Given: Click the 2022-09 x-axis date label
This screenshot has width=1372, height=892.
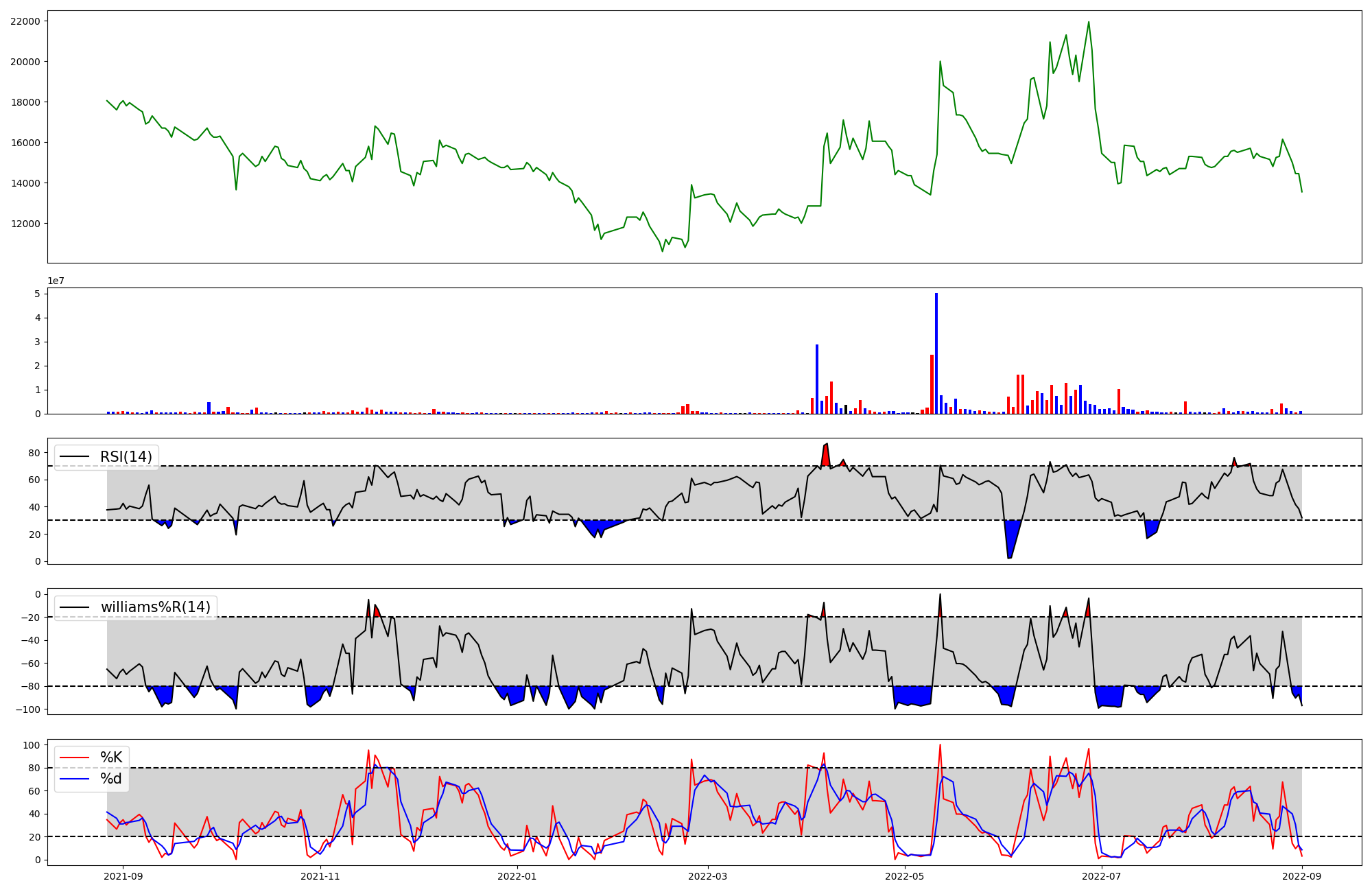Looking at the screenshot, I should 1302,876.
